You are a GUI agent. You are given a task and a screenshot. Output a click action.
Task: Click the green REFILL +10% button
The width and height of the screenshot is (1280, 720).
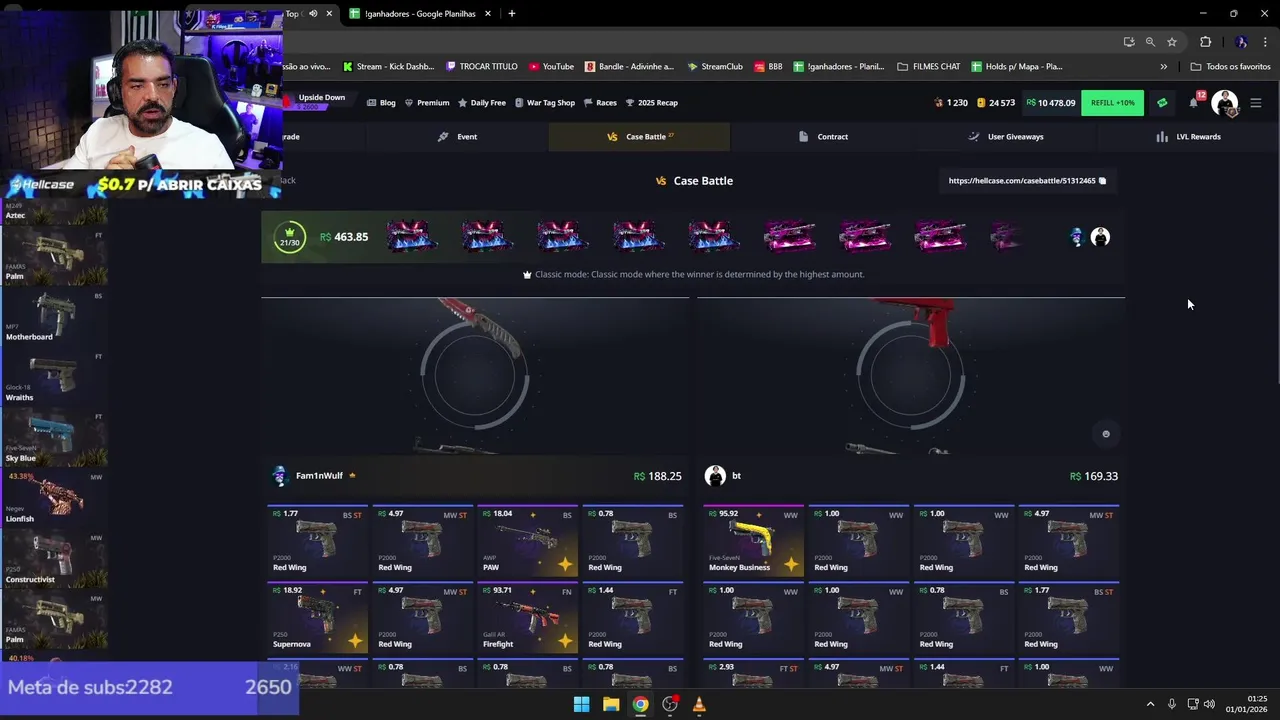tap(1112, 103)
